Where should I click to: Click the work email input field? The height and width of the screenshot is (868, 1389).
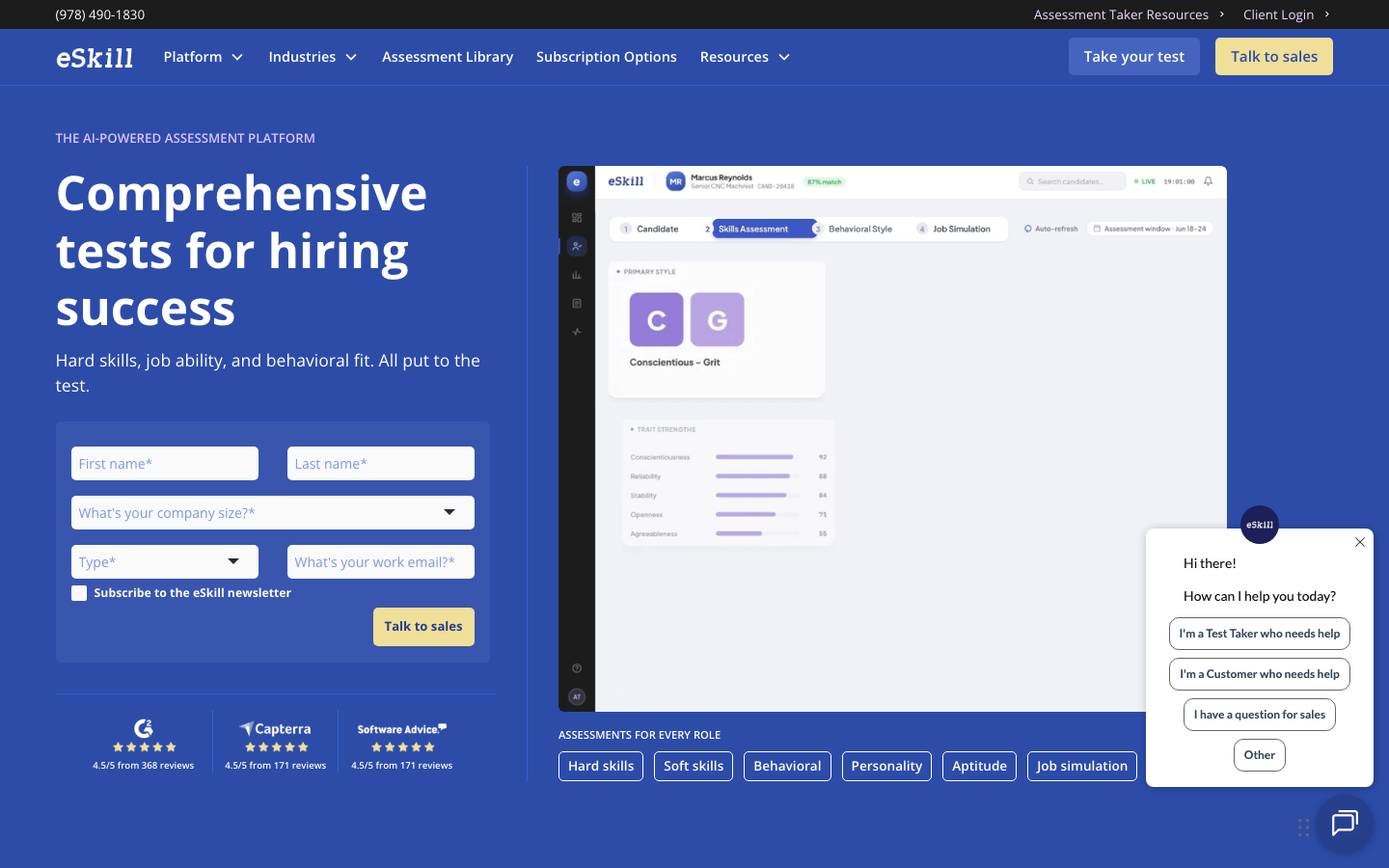click(381, 561)
